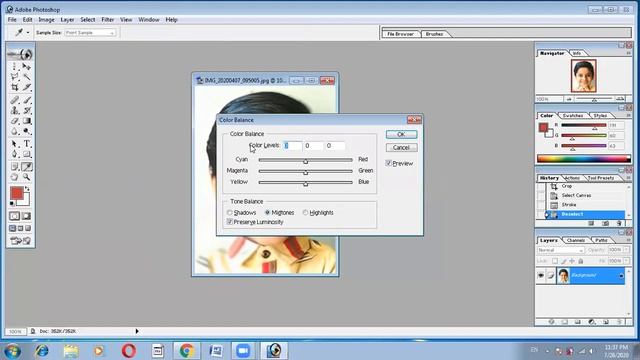Toggle the Preview checkbox
Screen dimensions: 640x360
pyautogui.click(x=389, y=163)
